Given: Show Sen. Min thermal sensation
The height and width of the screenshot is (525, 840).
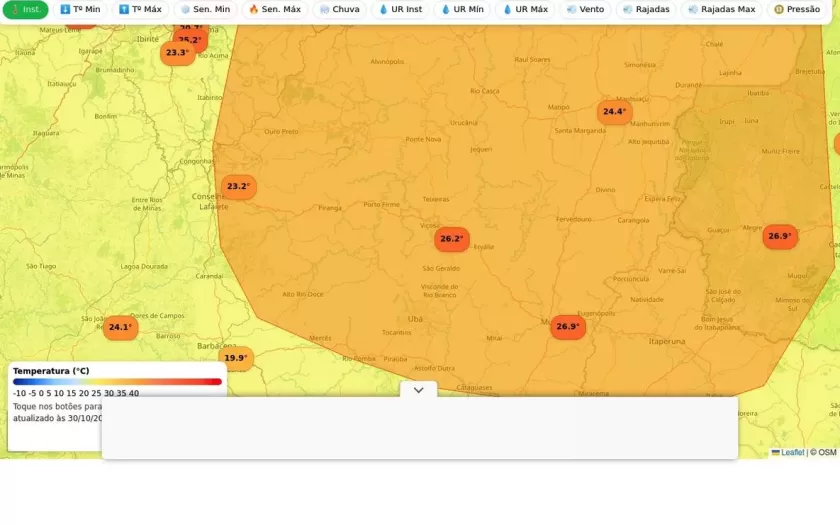Looking at the screenshot, I should 205,9.
